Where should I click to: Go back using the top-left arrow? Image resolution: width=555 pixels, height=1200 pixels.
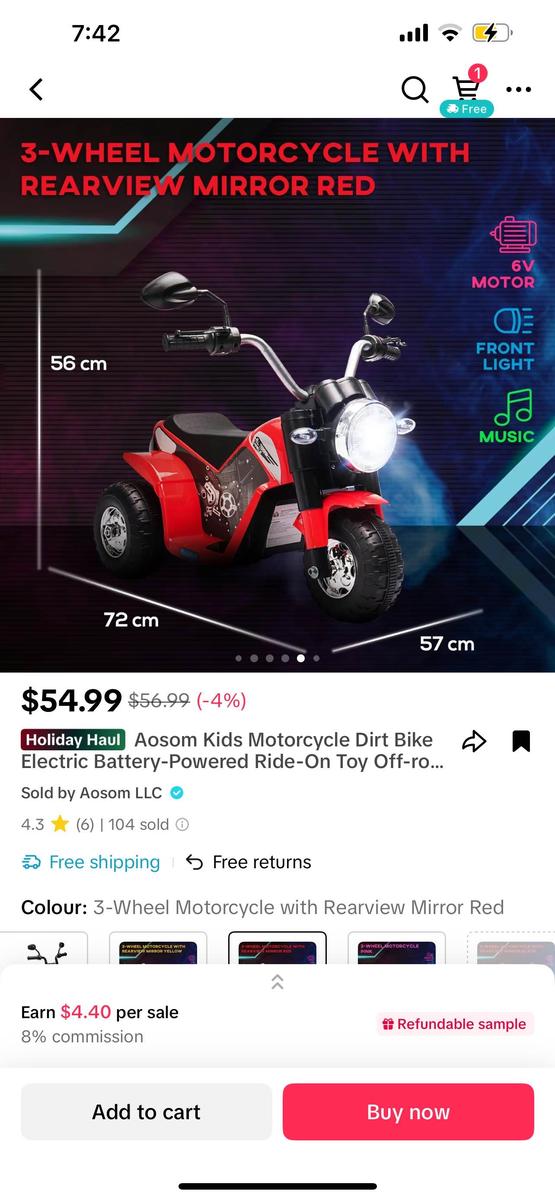pos(36,89)
